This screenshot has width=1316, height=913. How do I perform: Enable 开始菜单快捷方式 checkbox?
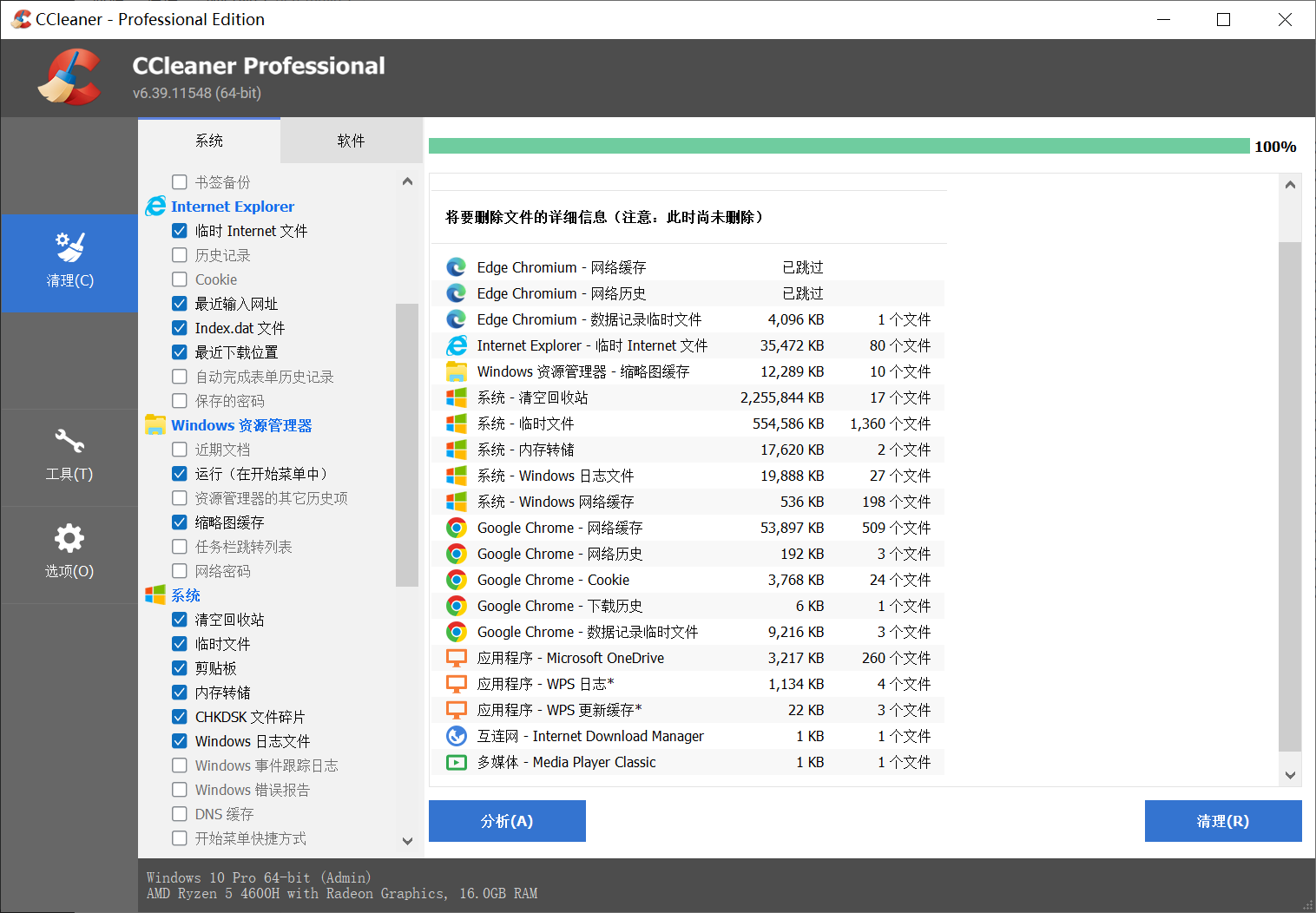coord(180,838)
